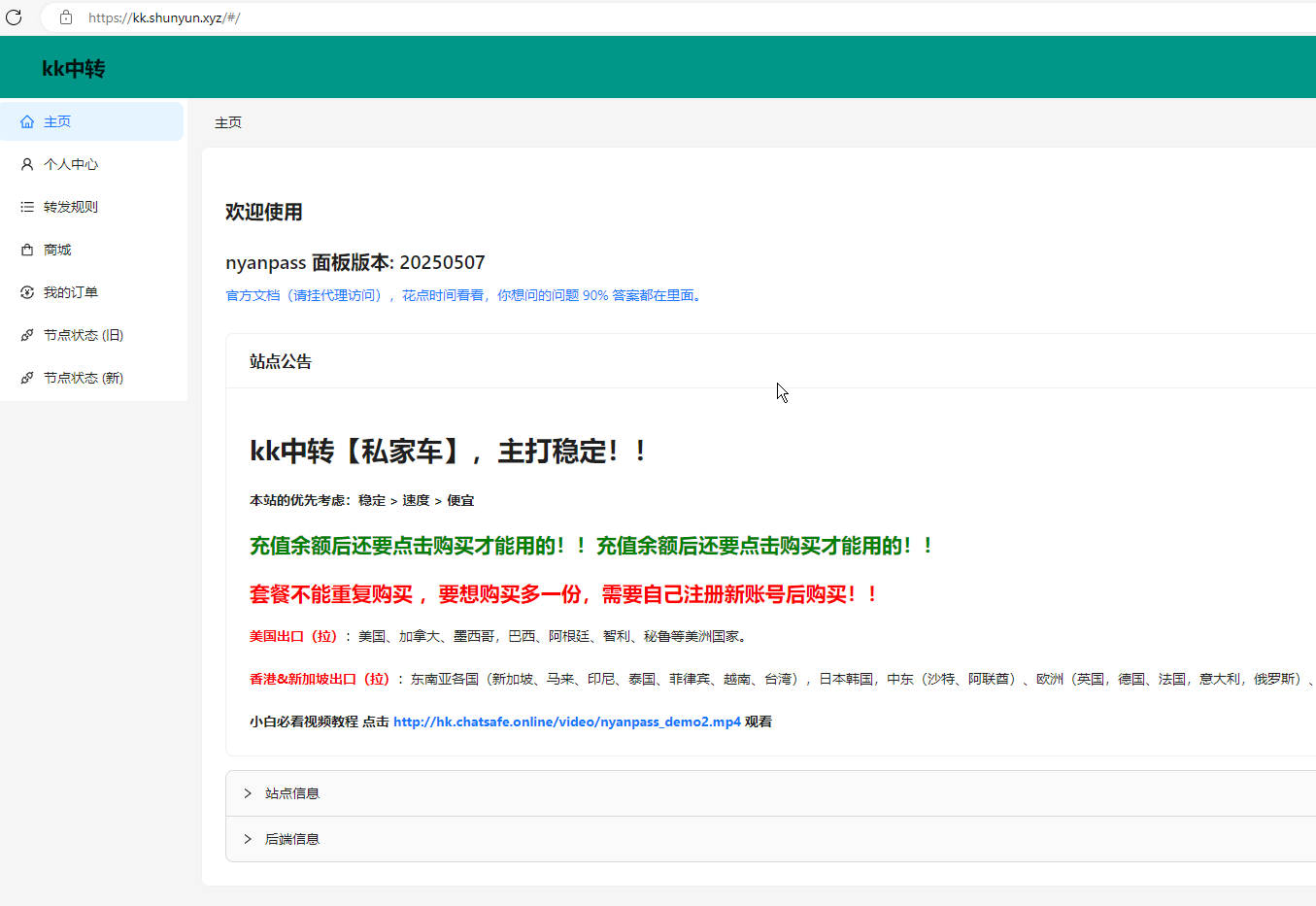Screen dimensions: 1316x906
Task: Open the 商城 shop page
Action: [91, 250]
